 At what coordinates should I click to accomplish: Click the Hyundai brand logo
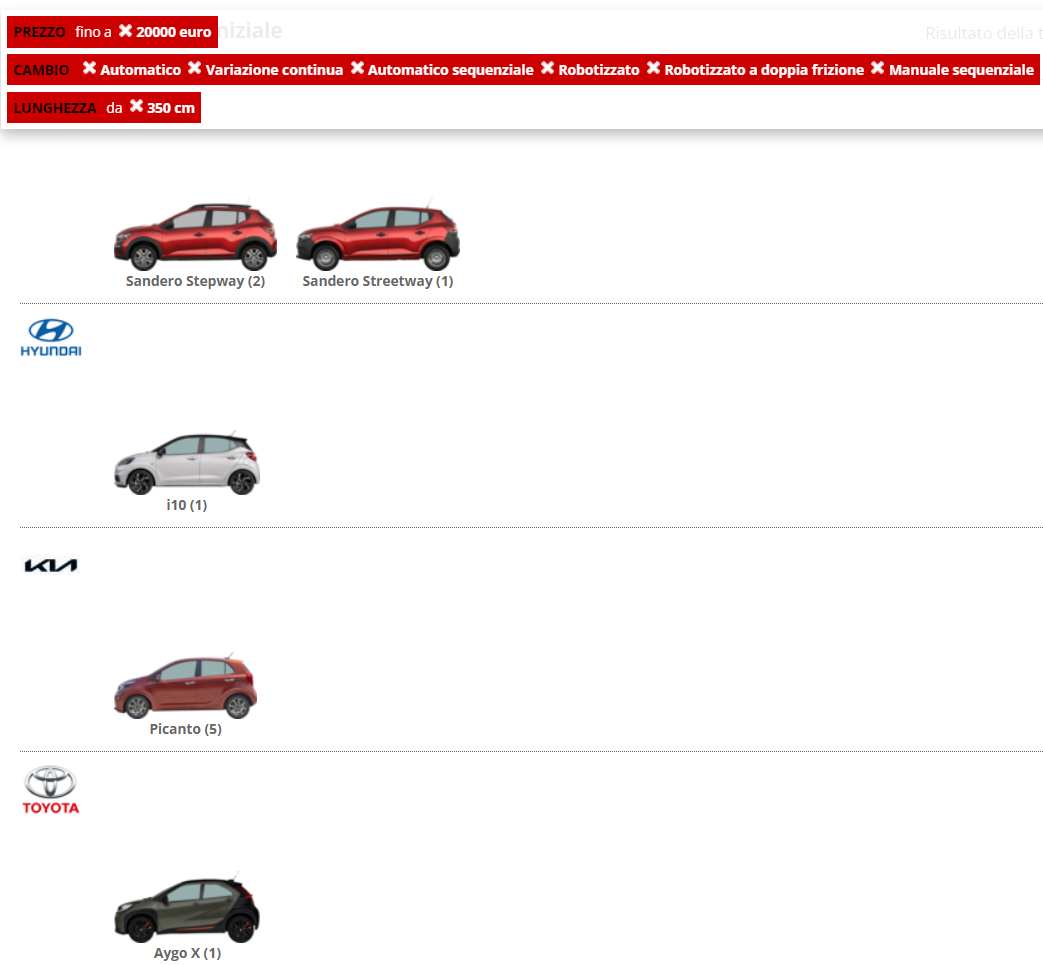(x=51, y=338)
